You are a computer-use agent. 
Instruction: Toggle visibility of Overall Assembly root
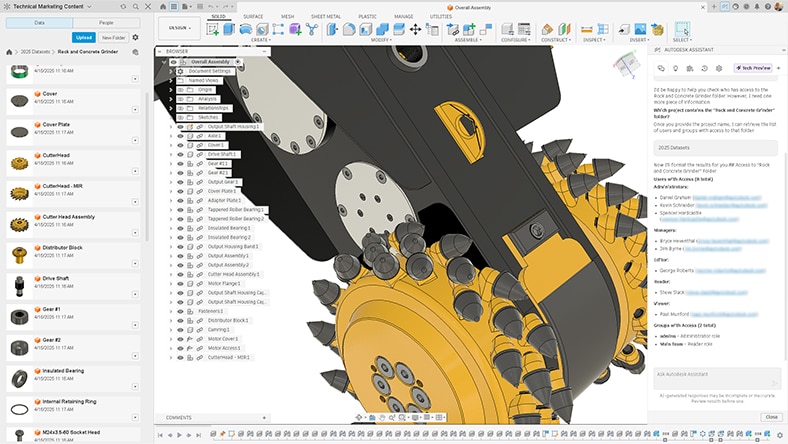(173, 62)
